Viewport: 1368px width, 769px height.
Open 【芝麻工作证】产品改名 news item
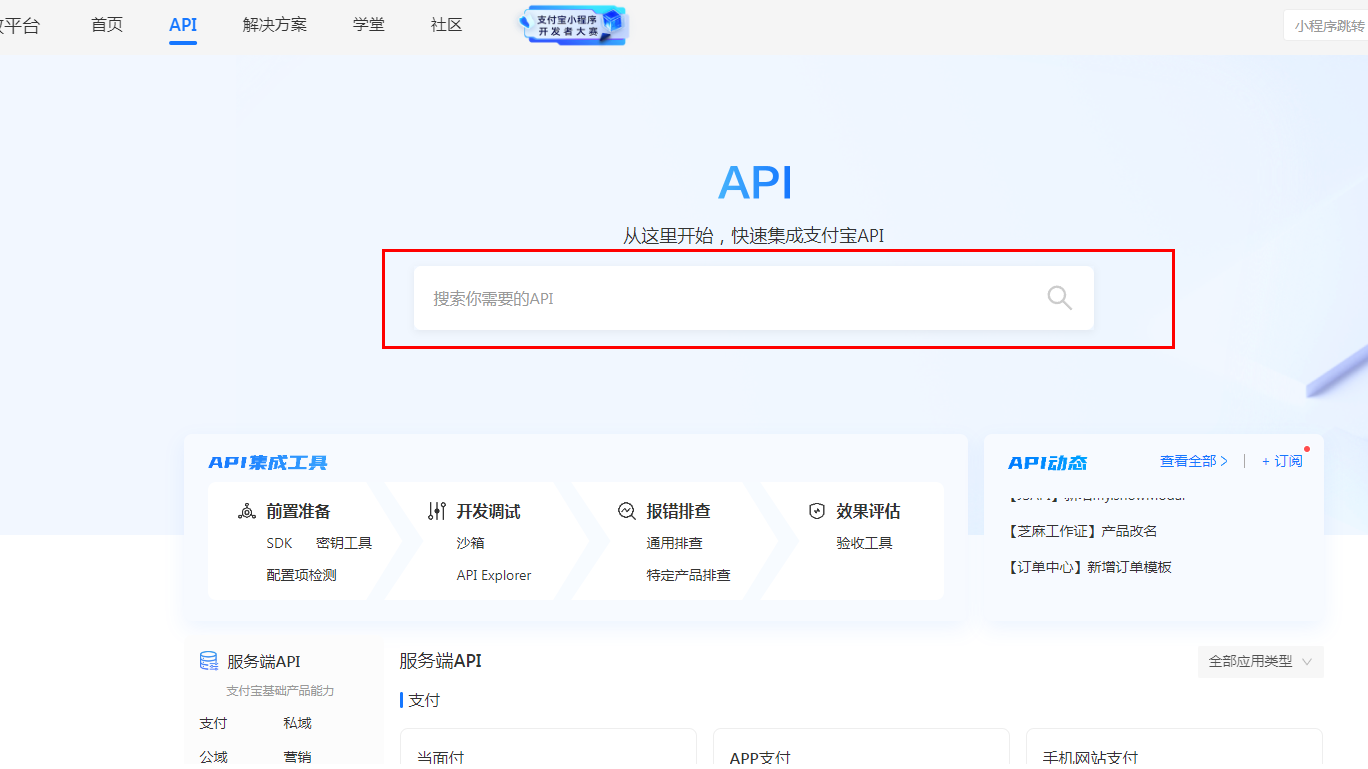[x=1083, y=531]
